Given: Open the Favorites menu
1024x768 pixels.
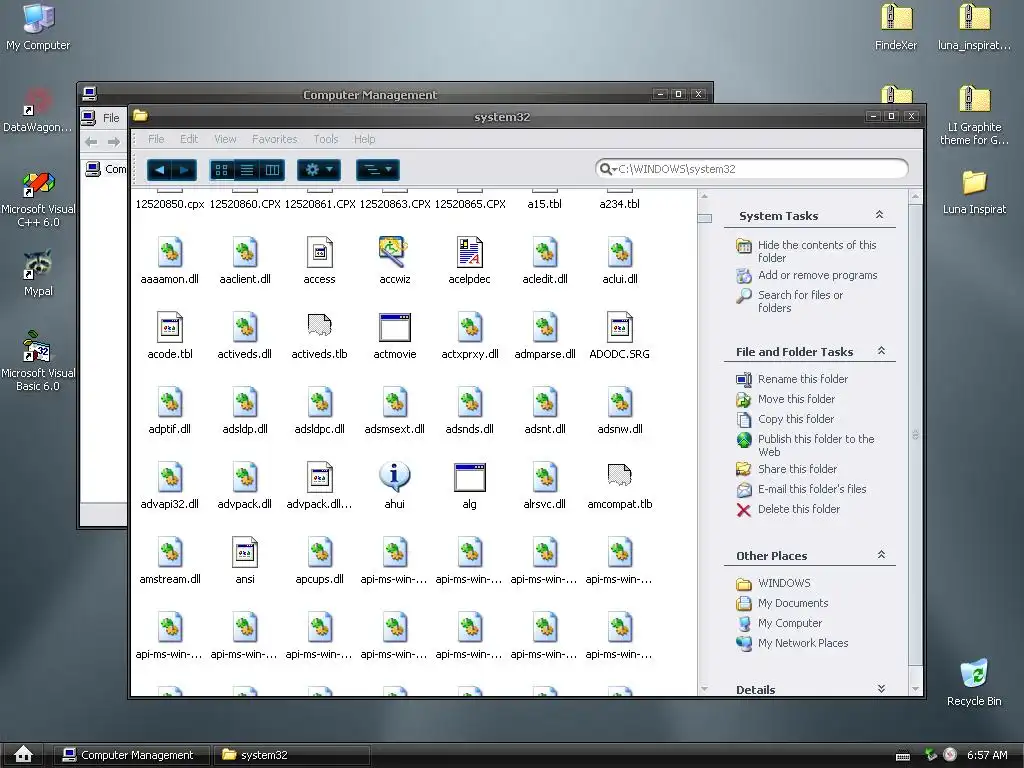Looking at the screenshot, I should 274,139.
